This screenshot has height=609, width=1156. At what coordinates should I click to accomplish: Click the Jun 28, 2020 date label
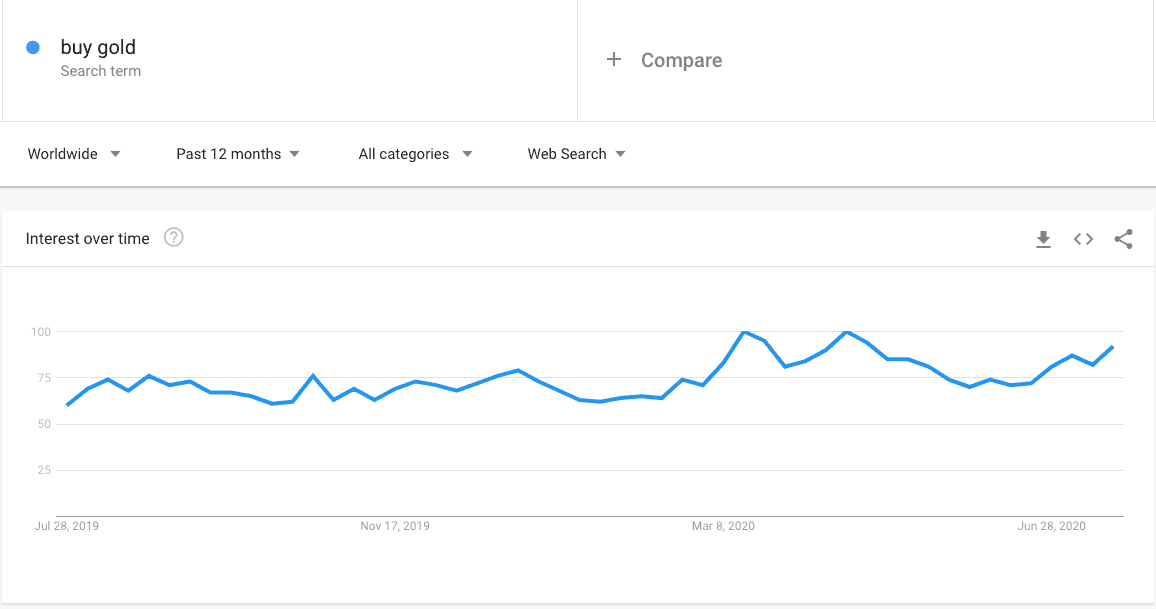coord(1051,526)
